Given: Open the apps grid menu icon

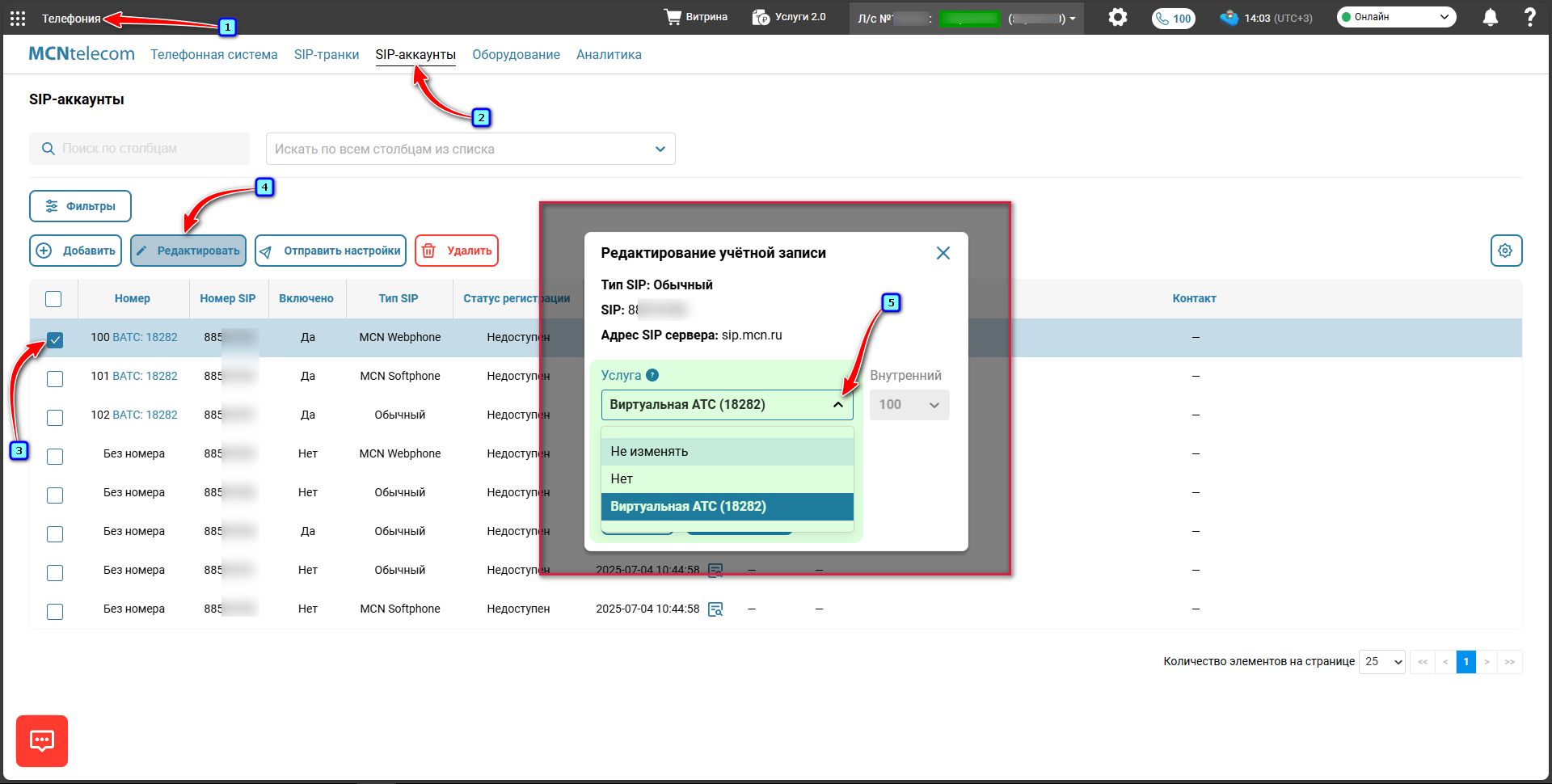Looking at the screenshot, I should pyautogui.click(x=18, y=18).
